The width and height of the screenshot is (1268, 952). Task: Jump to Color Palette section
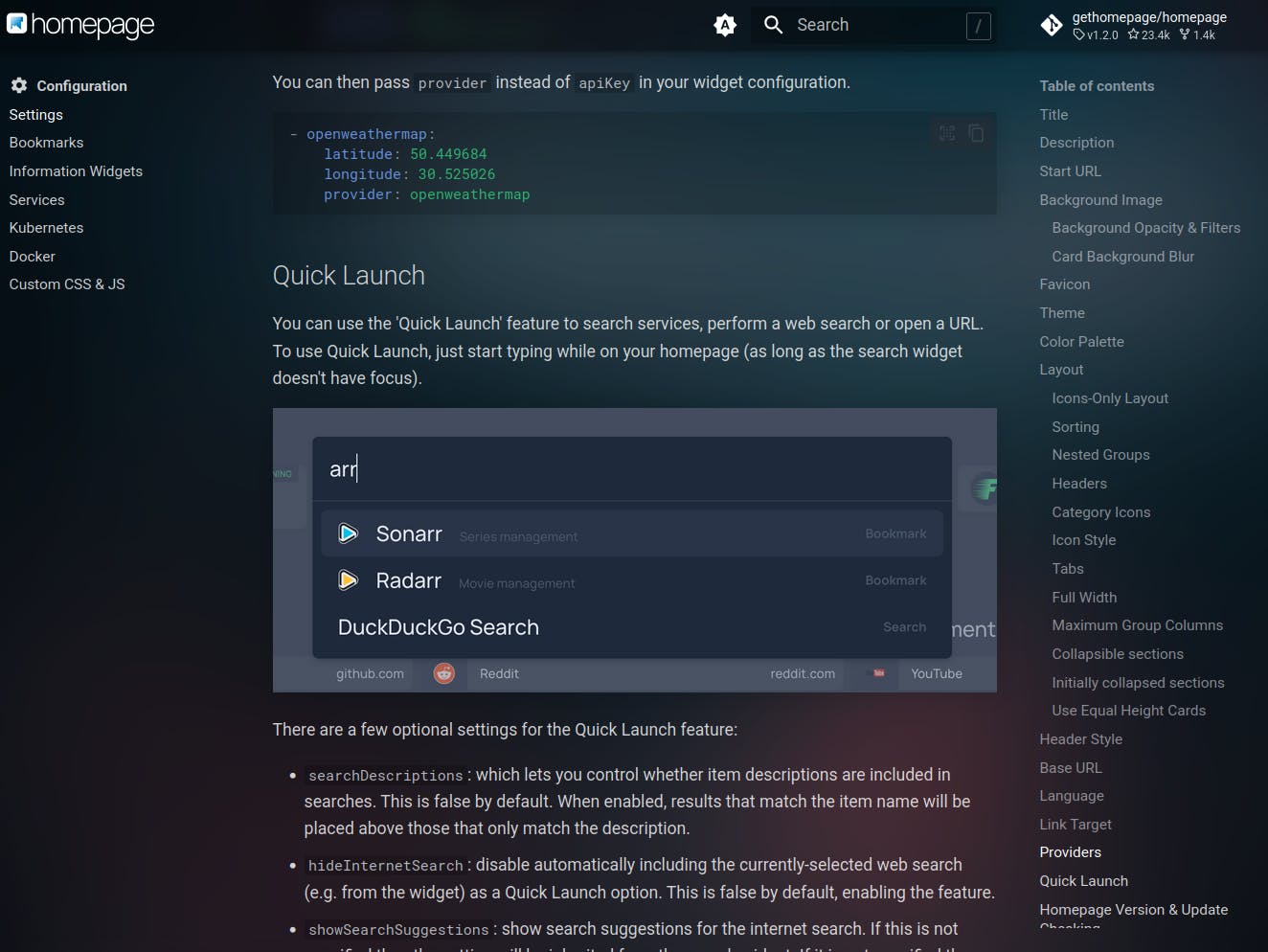click(x=1081, y=342)
